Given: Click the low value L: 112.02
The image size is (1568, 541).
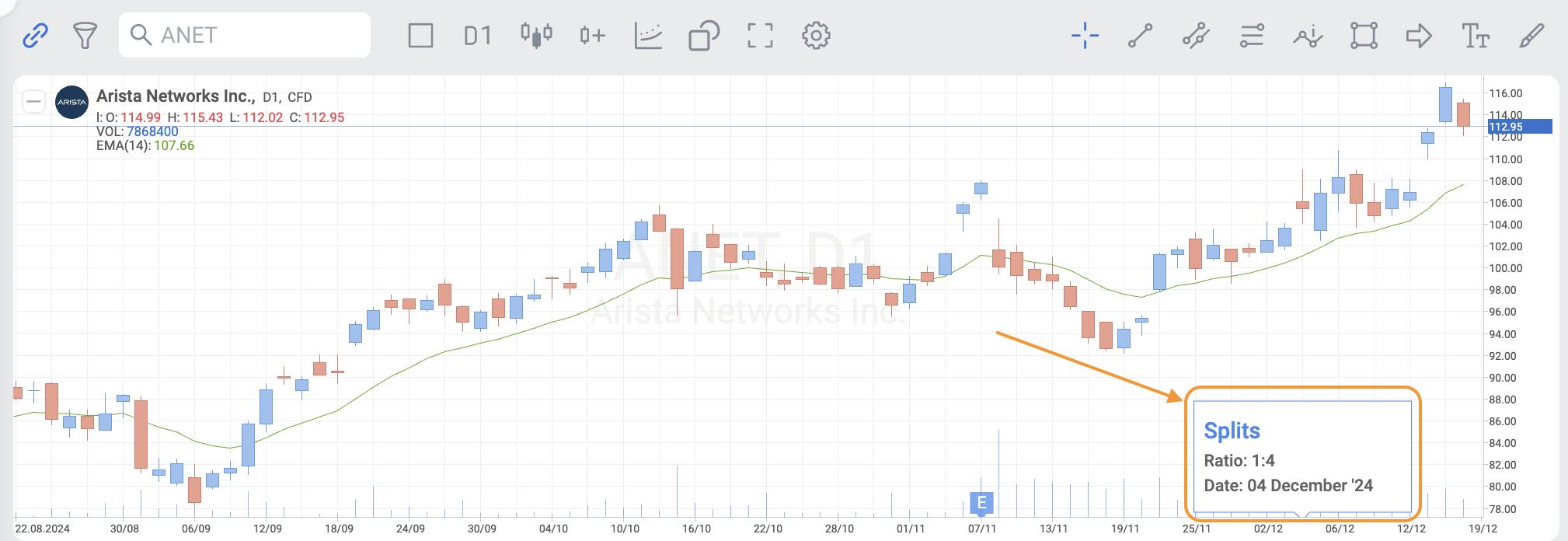Looking at the screenshot, I should point(256,117).
